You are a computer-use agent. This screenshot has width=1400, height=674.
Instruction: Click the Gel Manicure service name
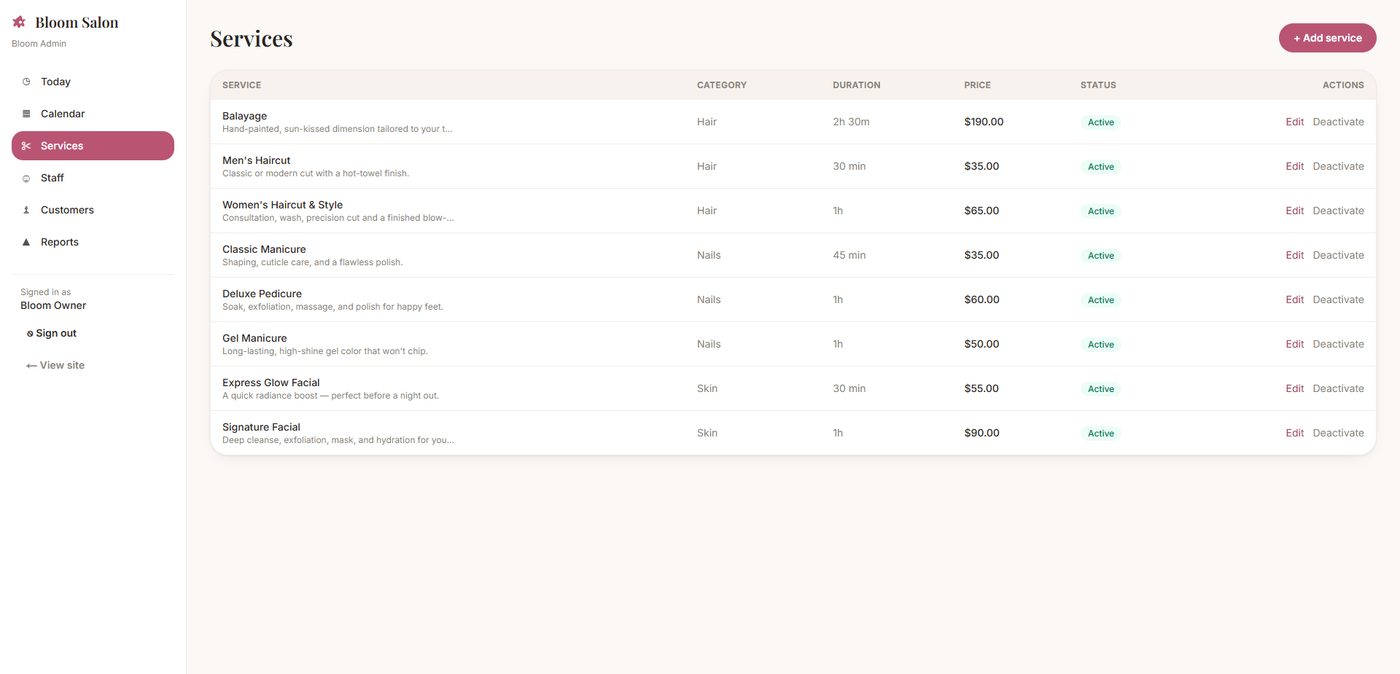point(255,338)
